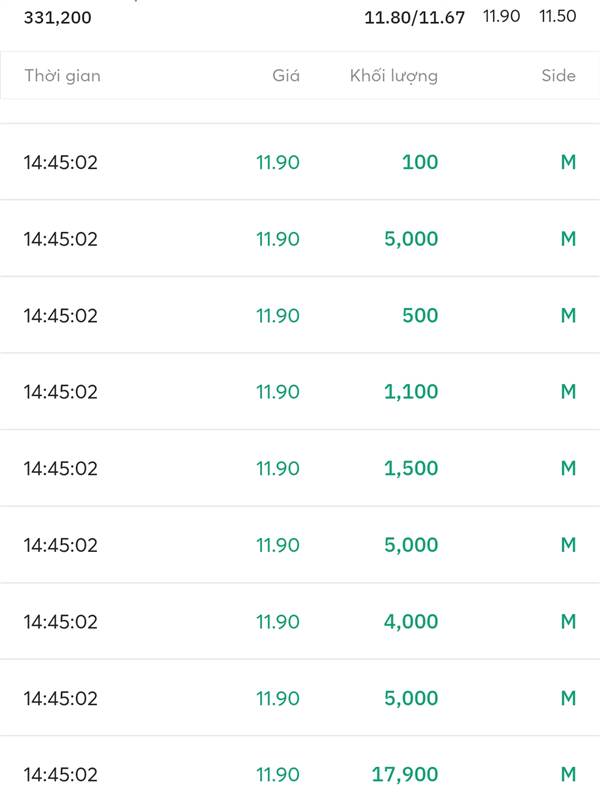Sort by the Thời gian column header
600x800 pixels.
[62, 76]
